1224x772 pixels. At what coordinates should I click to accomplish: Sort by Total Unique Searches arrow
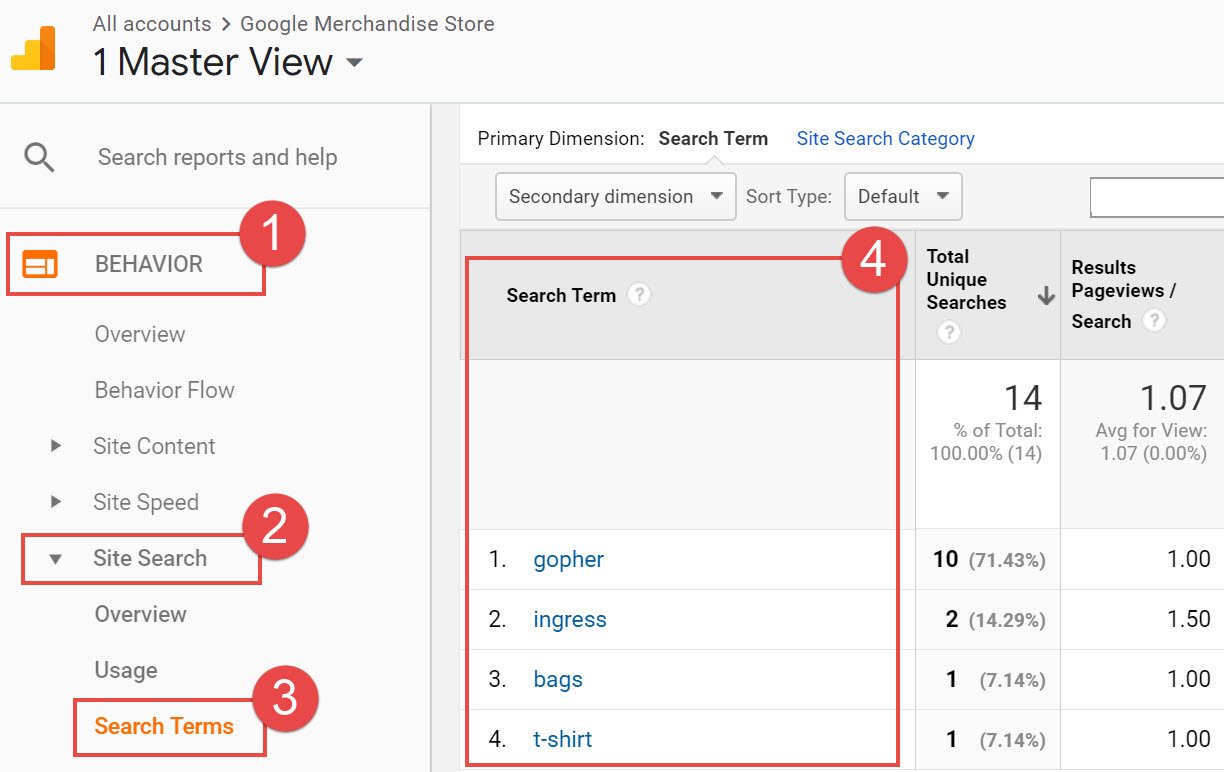[x=1046, y=296]
